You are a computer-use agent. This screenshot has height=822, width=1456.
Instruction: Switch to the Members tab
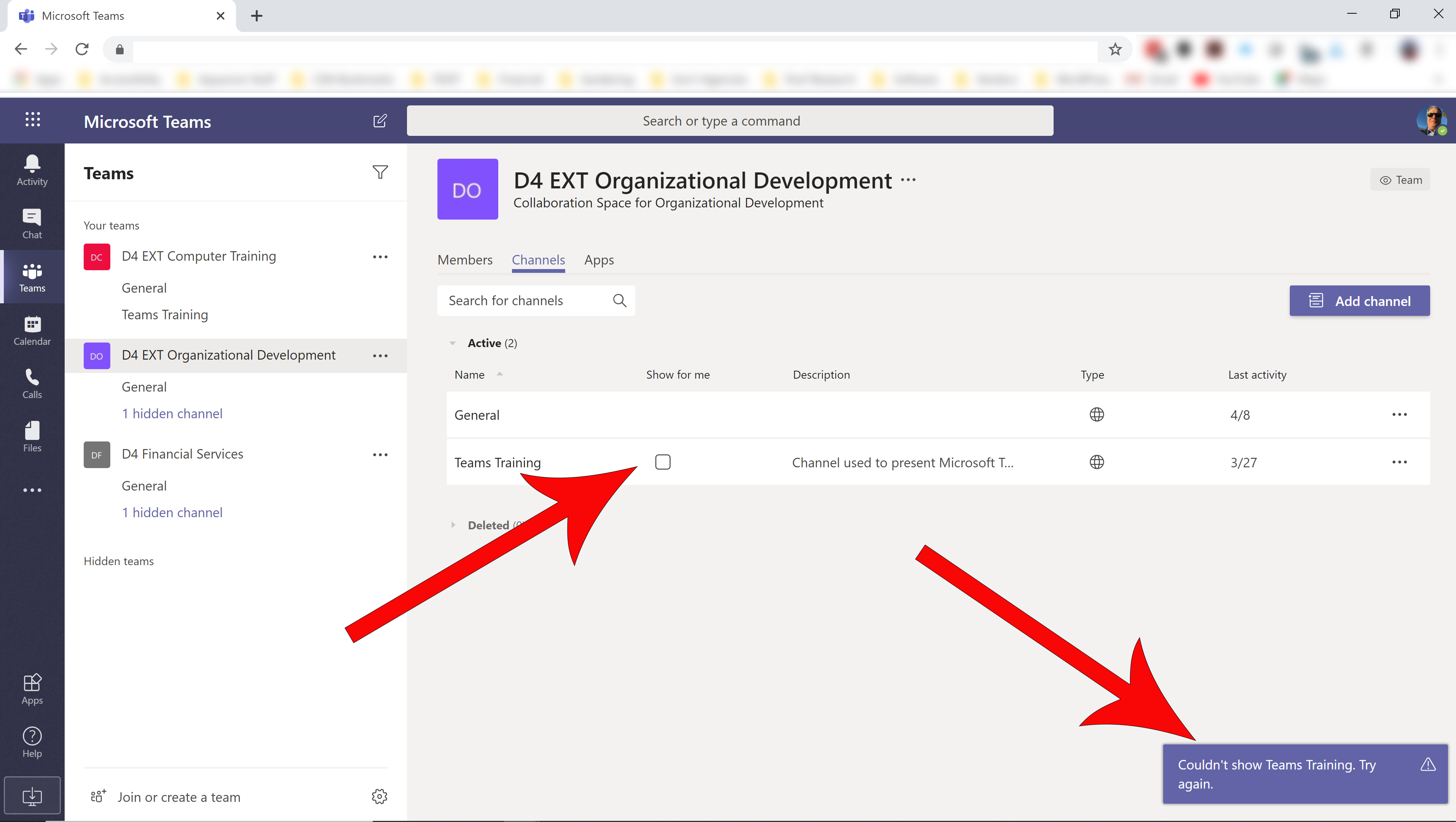click(465, 260)
